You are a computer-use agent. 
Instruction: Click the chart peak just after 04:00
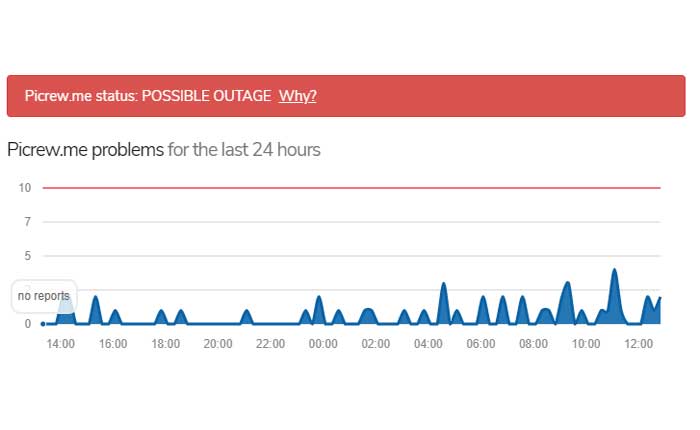[444, 287]
